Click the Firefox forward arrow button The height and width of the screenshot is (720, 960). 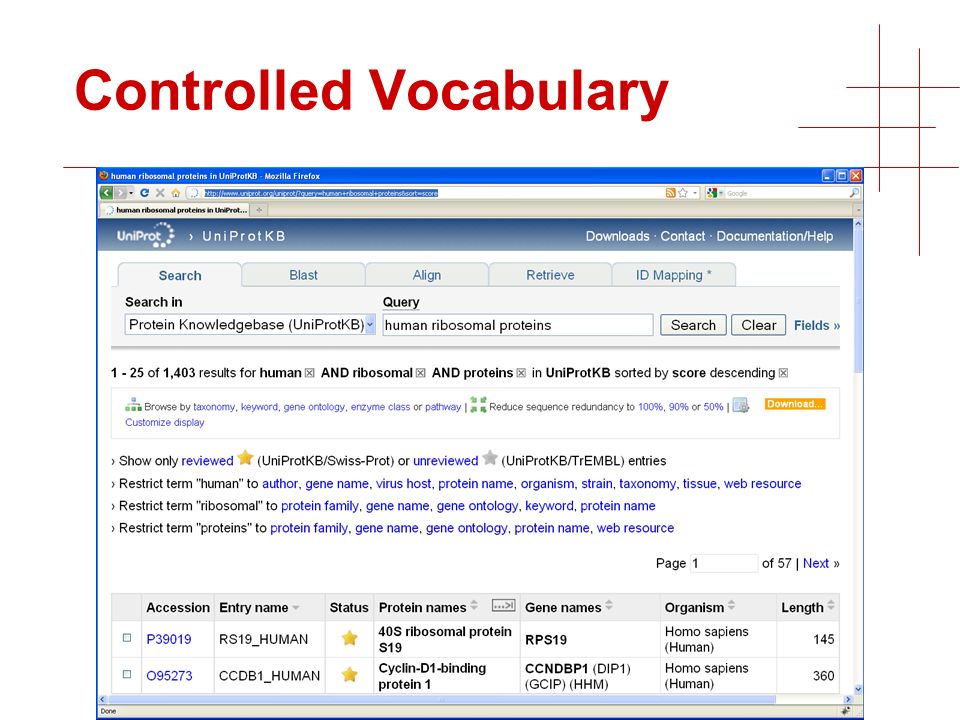121,193
